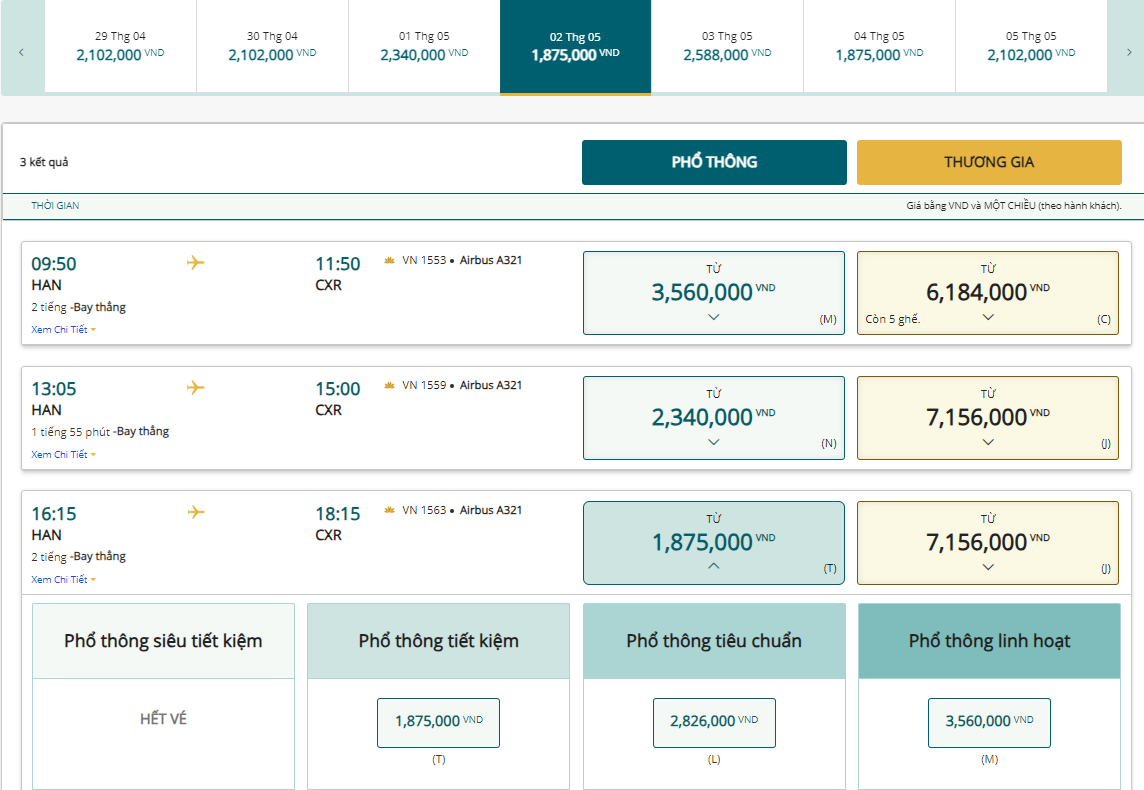Choose the Phổ thông linh hoạt 3,560,000 VND fare
This screenshot has height=790, width=1144.
pos(988,722)
